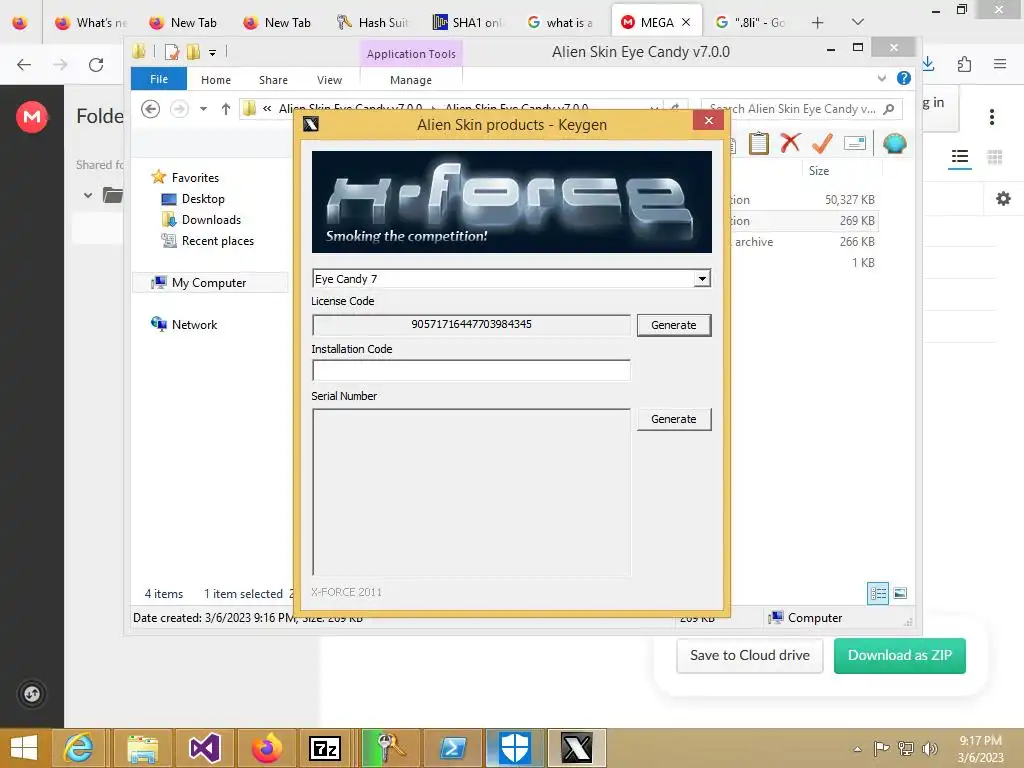The height and width of the screenshot is (768, 1024).
Task: Open the recent locations dropdown in Explorer
Action: point(204,109)
